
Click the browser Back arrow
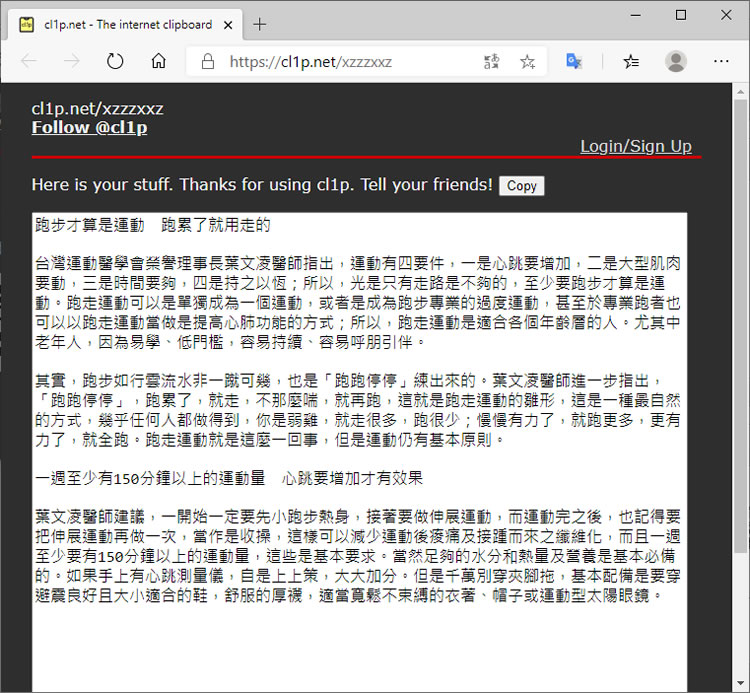[x=29, y=61]
